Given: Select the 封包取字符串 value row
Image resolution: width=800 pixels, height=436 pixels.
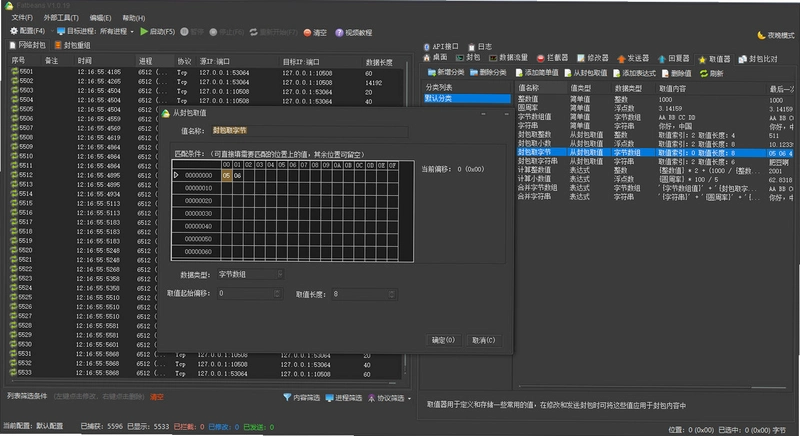Looking at the screenshot, I should pyautogui.click(x=655, y=161).
